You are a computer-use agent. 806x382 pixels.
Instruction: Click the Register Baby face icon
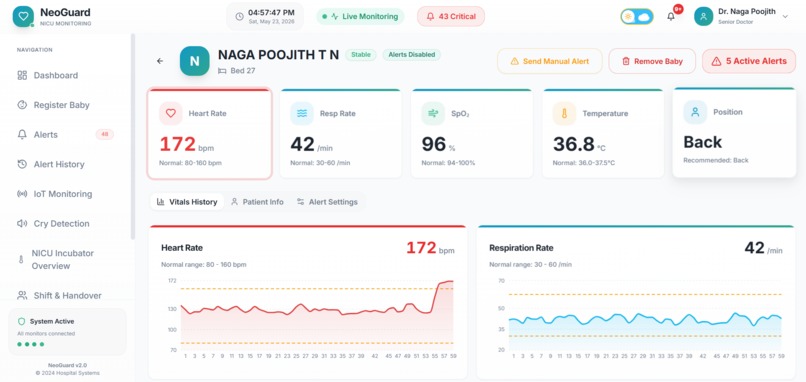(22, 105)
